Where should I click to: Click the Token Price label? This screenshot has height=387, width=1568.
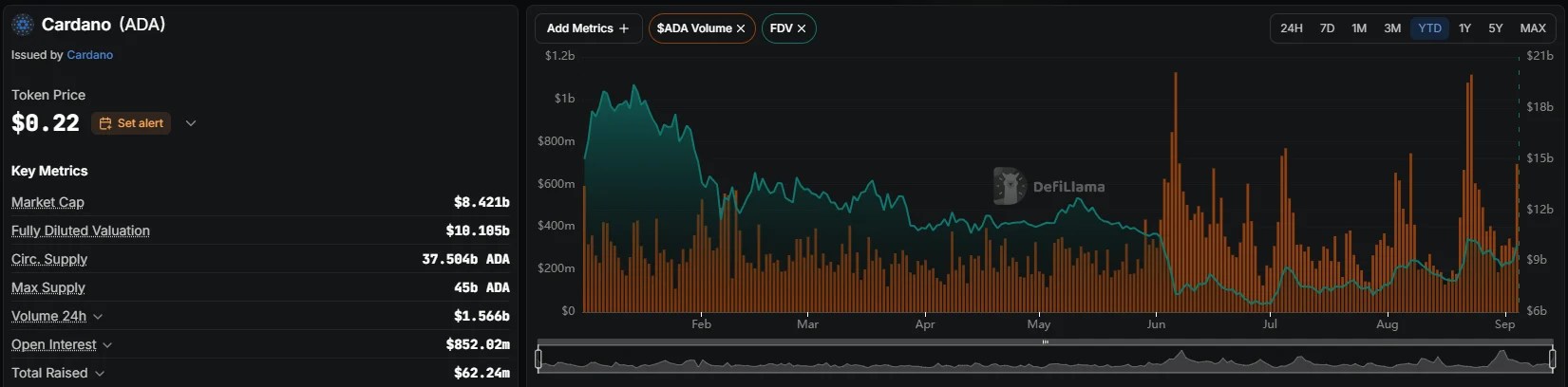48,95
